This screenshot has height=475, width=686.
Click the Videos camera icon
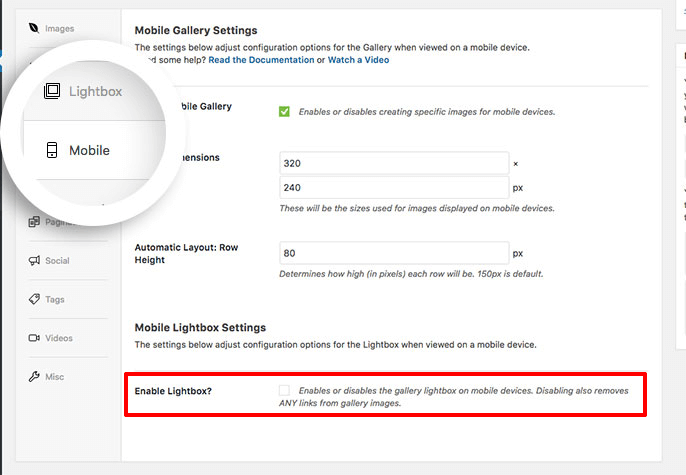click(34, 338)
